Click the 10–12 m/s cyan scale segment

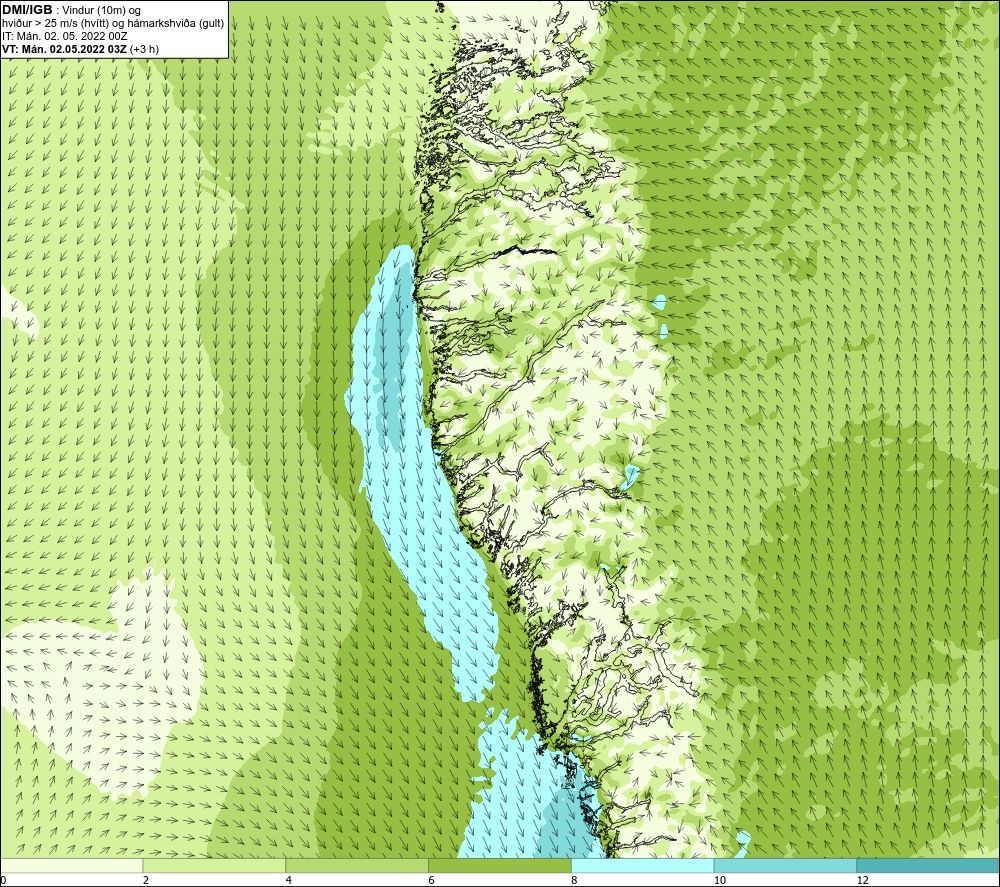click(786, 865)
